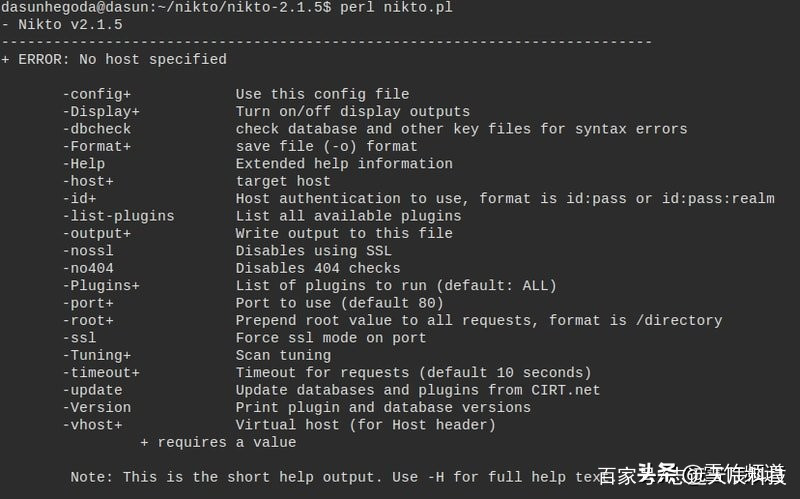Click the -id+ option
The width and height of the screenshot is (800, 499).
click(79, 198)
